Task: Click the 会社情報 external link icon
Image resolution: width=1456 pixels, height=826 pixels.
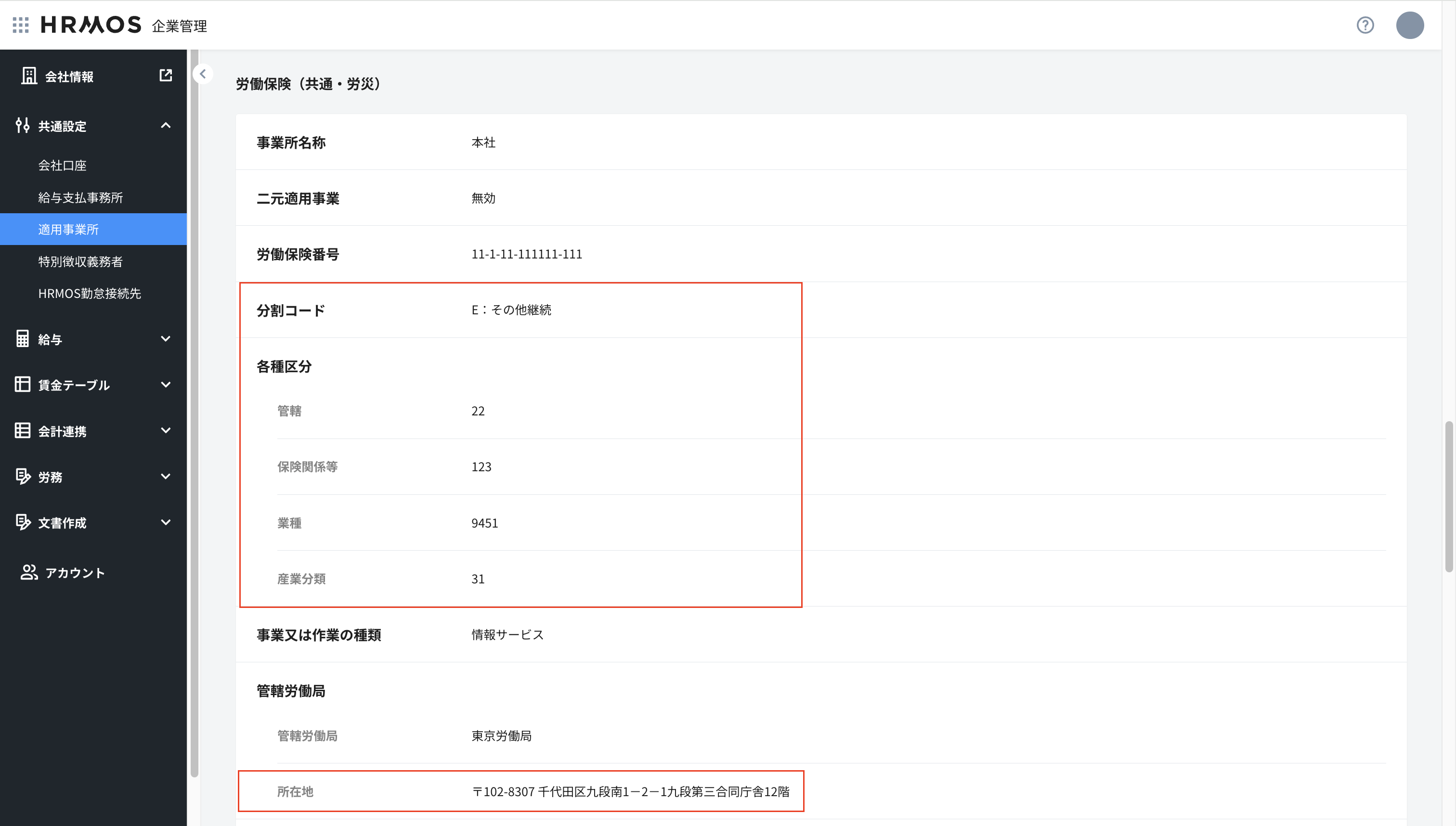Action: pos(165,76)
